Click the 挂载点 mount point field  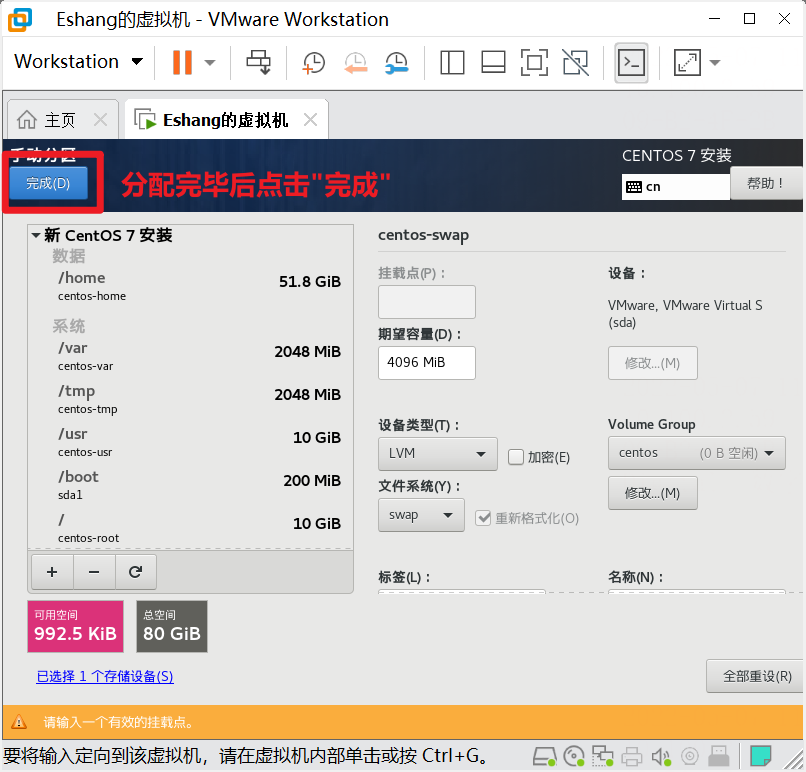point(427,302)
